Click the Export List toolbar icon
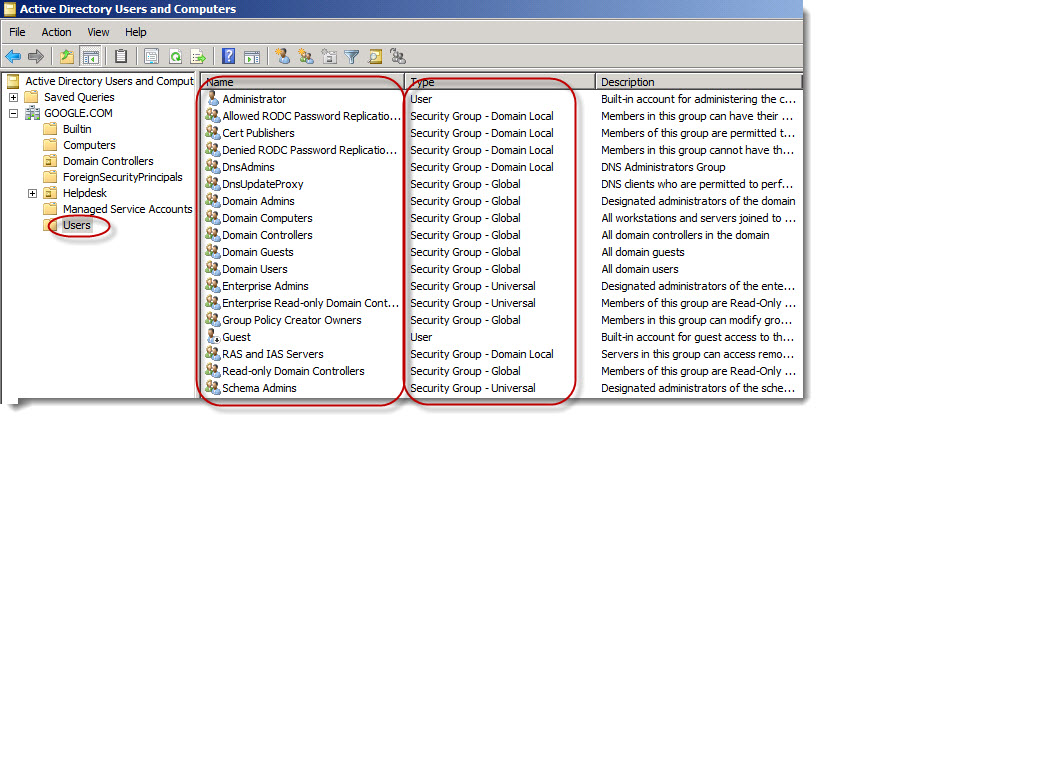 [198, 56]
